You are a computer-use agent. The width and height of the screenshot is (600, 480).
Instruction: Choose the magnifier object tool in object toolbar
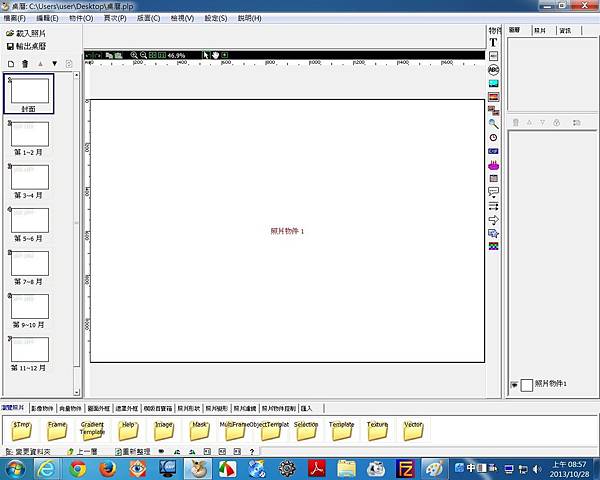494,124
